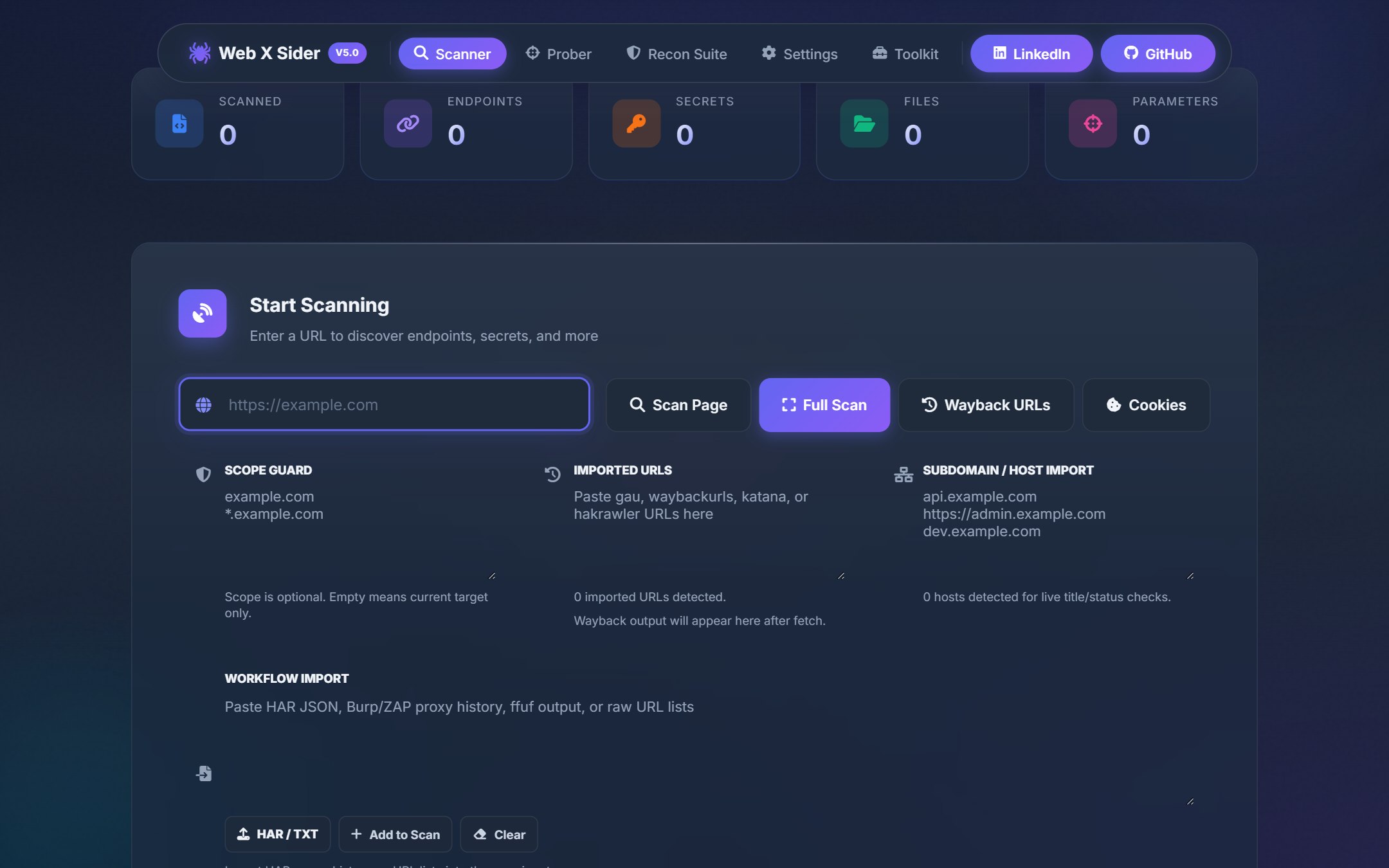The height and width of the screenshot is (868, 1389).
Task: Open the Recon Suite tab
Action: point(676,53)
